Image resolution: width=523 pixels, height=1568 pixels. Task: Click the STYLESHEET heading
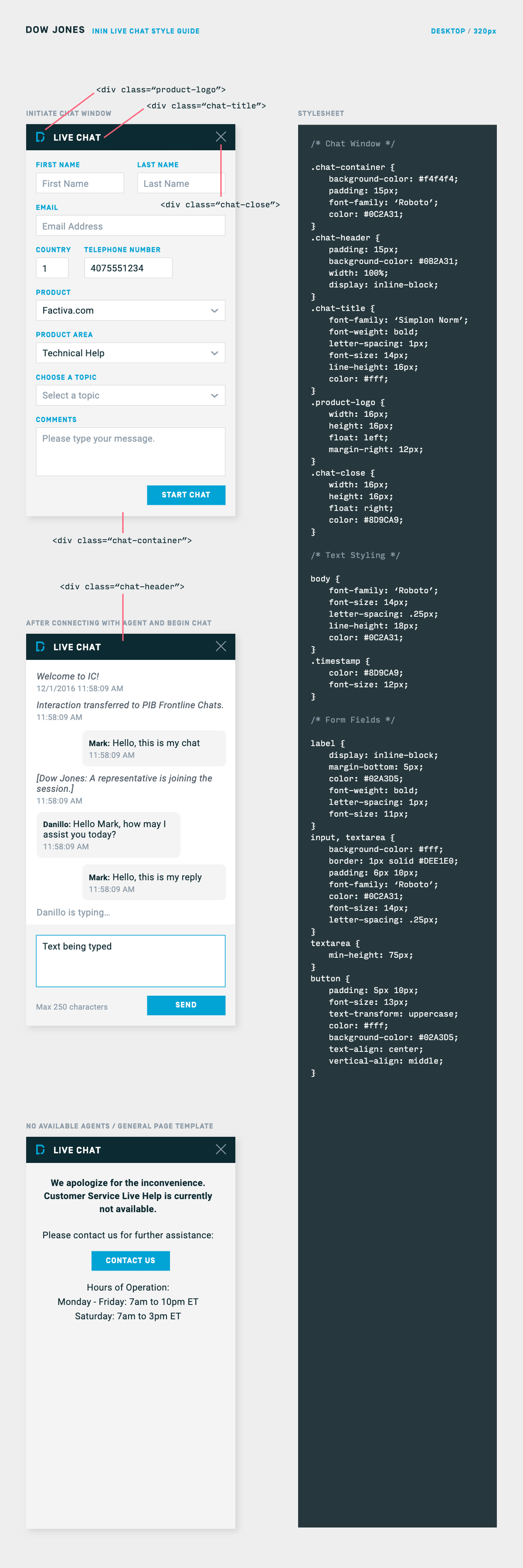coord(321,113)
